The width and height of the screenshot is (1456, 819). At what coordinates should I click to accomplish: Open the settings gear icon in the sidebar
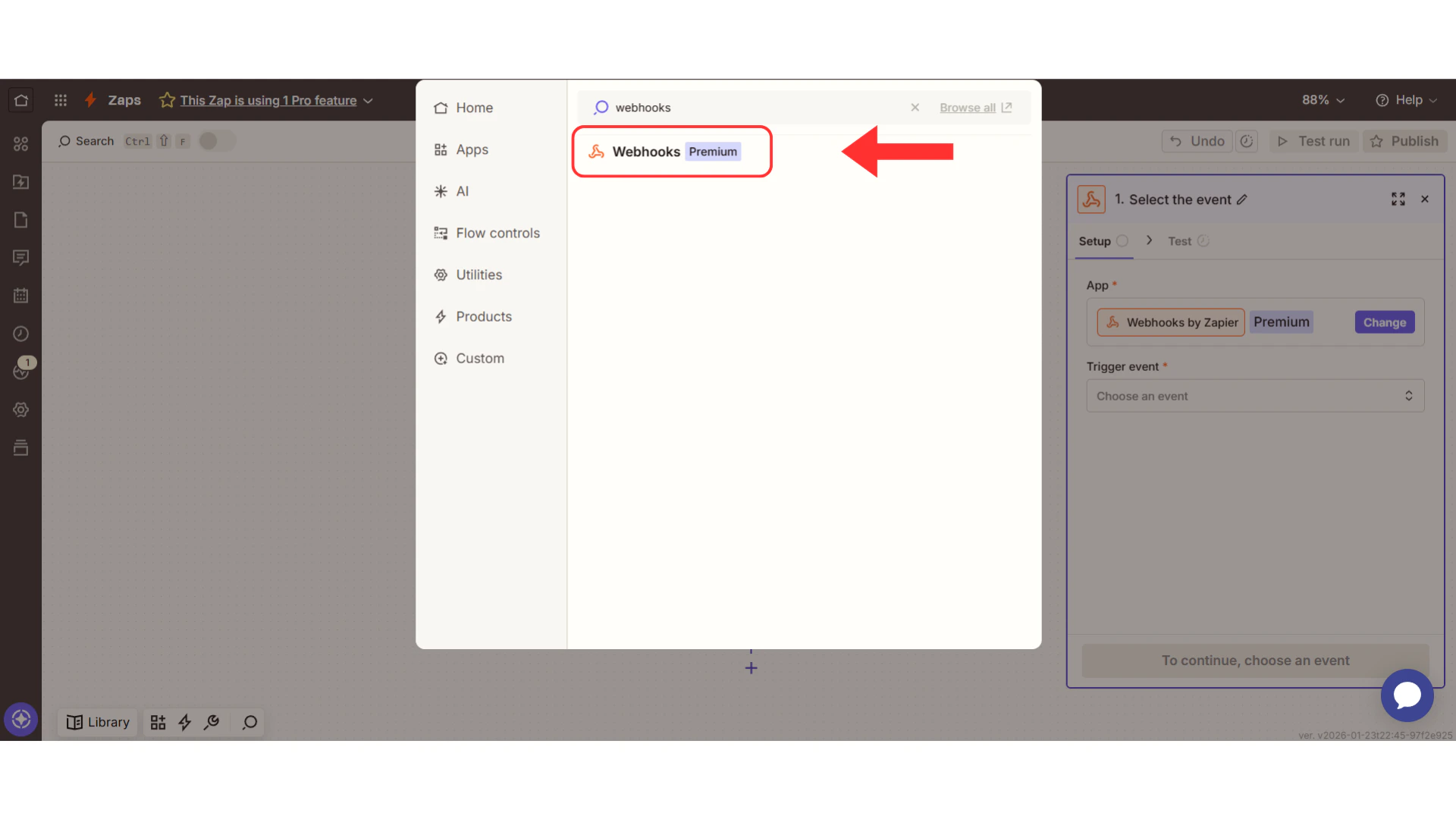point(20,409)
